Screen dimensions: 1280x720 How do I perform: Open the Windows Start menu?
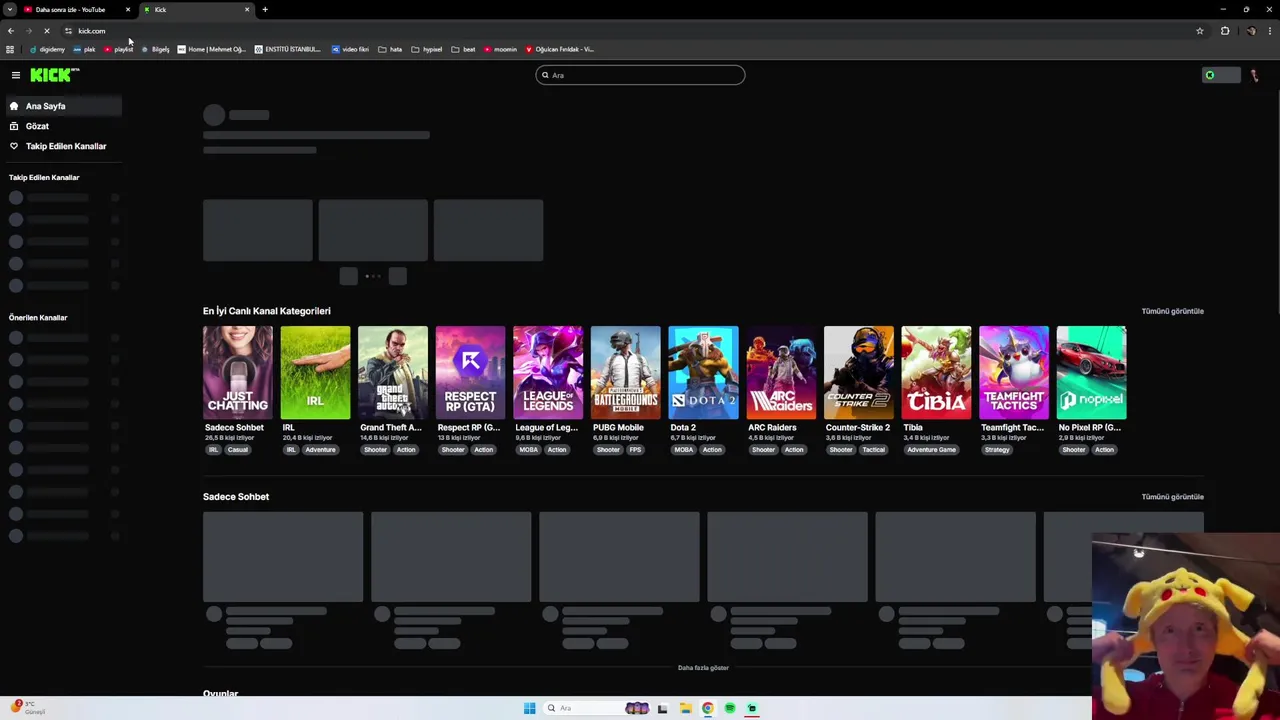click(x=529, y=708)
